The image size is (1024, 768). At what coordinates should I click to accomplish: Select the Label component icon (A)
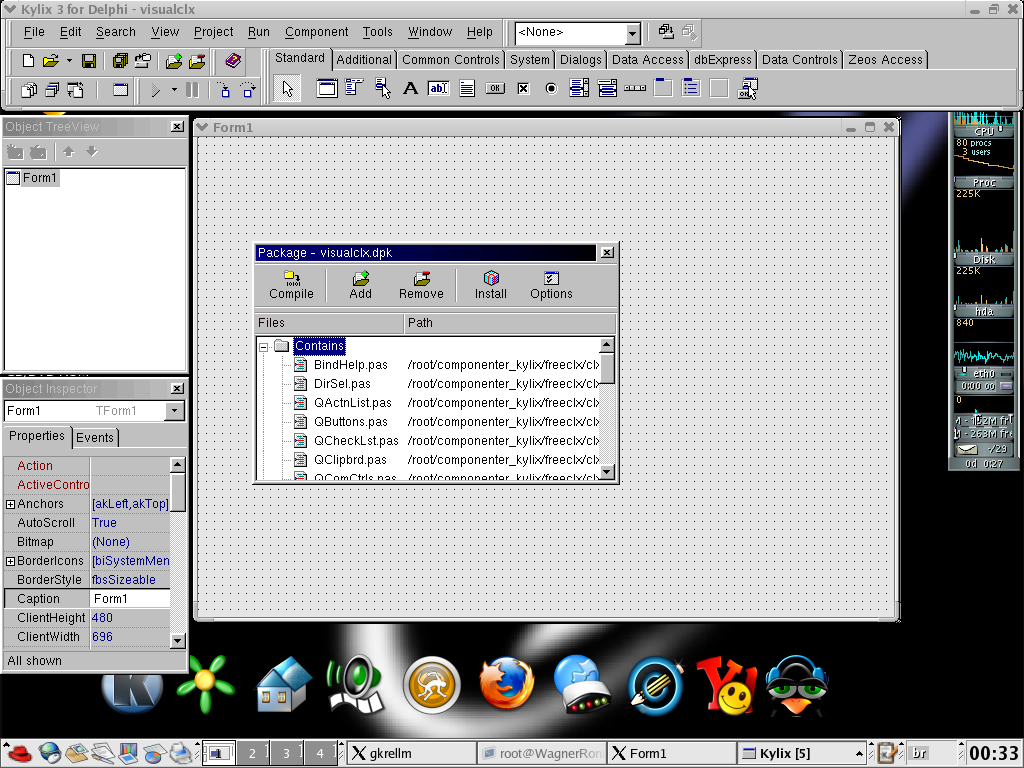410,88
